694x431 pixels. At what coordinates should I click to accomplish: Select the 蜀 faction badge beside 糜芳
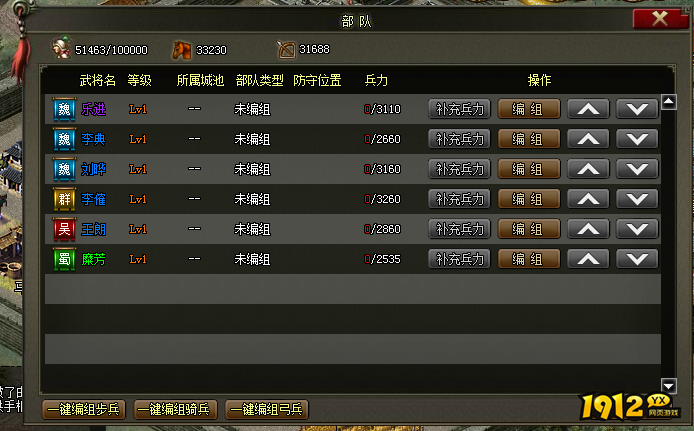65,259
